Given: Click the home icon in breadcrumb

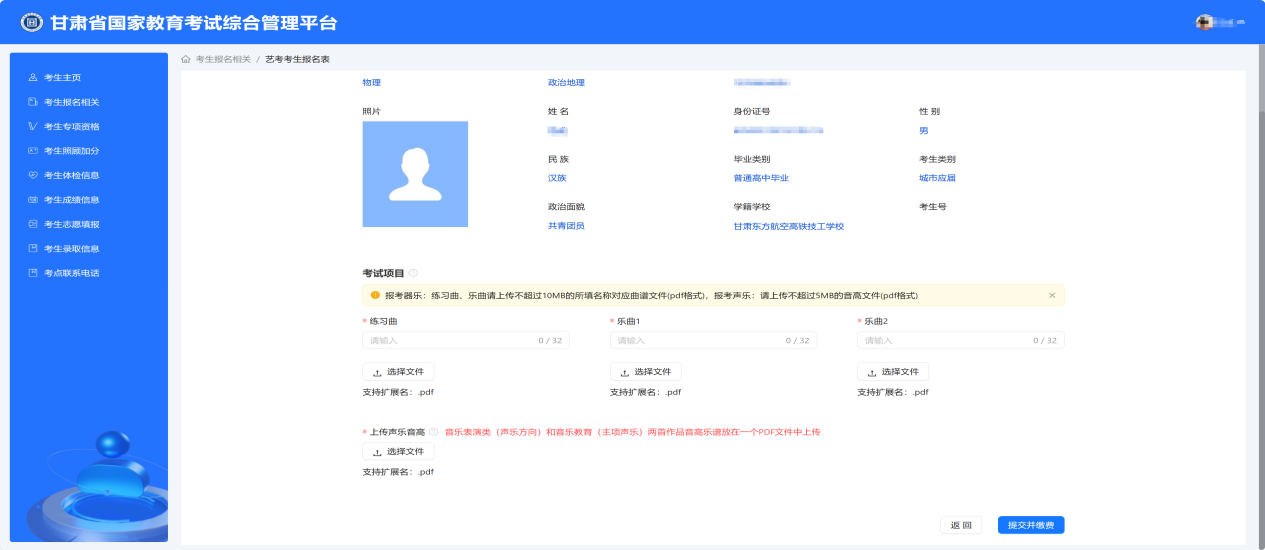Looking at the screenshot, I should (x=186, y=60).
